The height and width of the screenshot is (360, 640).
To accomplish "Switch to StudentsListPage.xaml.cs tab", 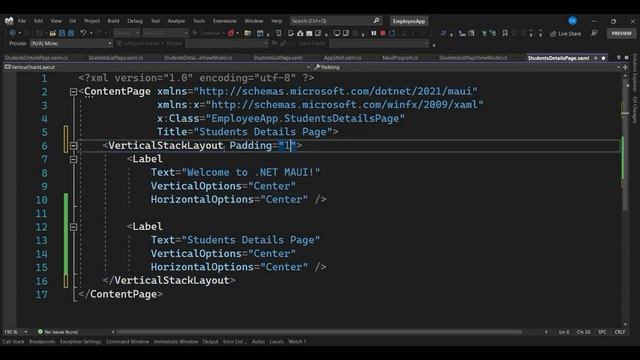I will click(116, 58).
